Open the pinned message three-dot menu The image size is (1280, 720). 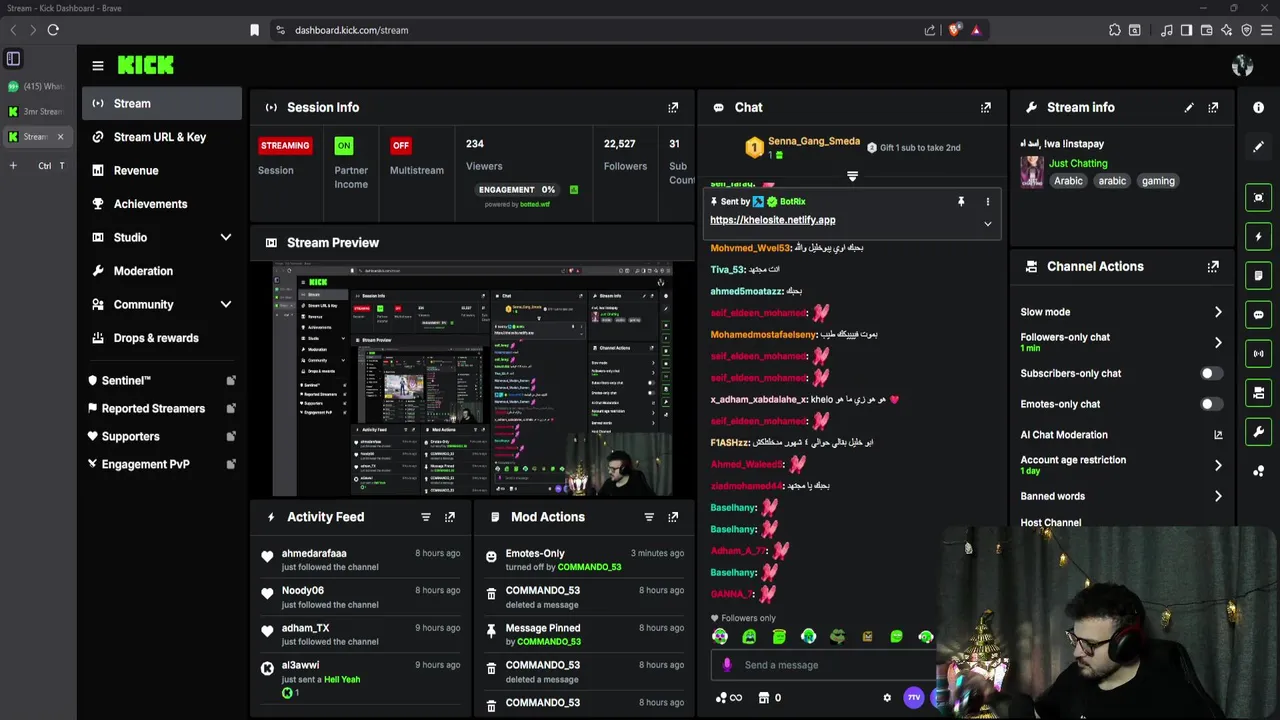pyautogui.click(x=988, y=202)
